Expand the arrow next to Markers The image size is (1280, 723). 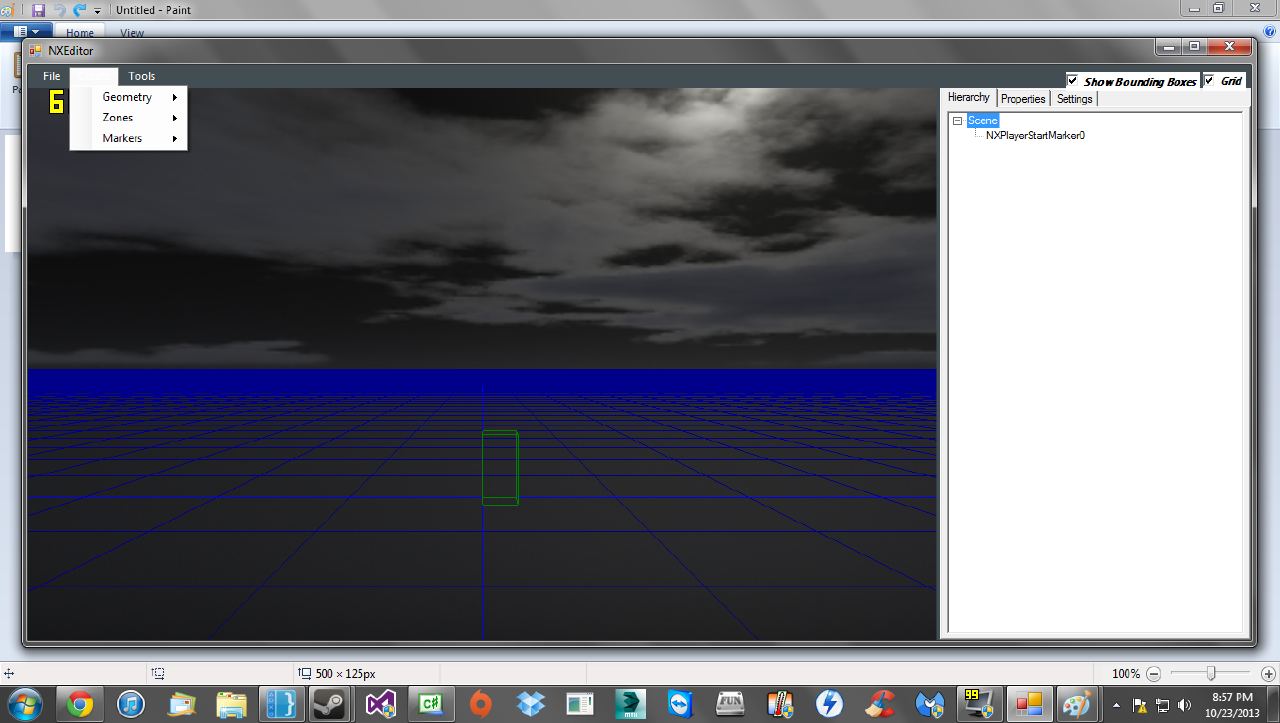(x=175, y=138)
